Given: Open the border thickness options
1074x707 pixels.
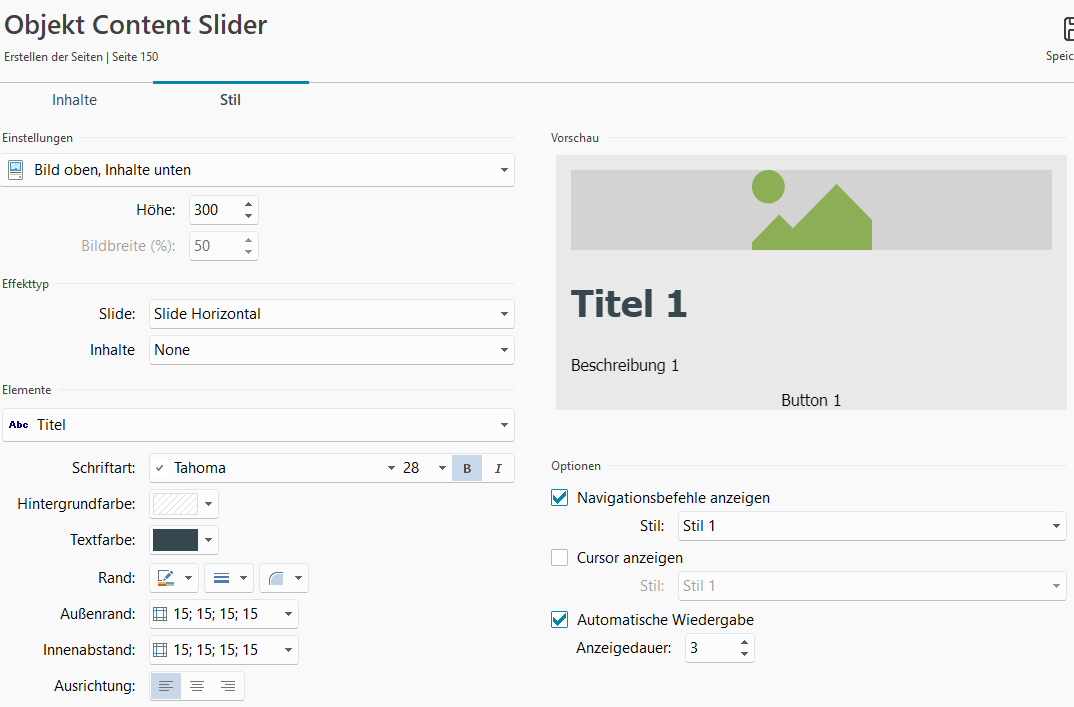Looking at the screenshot, I should click(x=229, y=578).
